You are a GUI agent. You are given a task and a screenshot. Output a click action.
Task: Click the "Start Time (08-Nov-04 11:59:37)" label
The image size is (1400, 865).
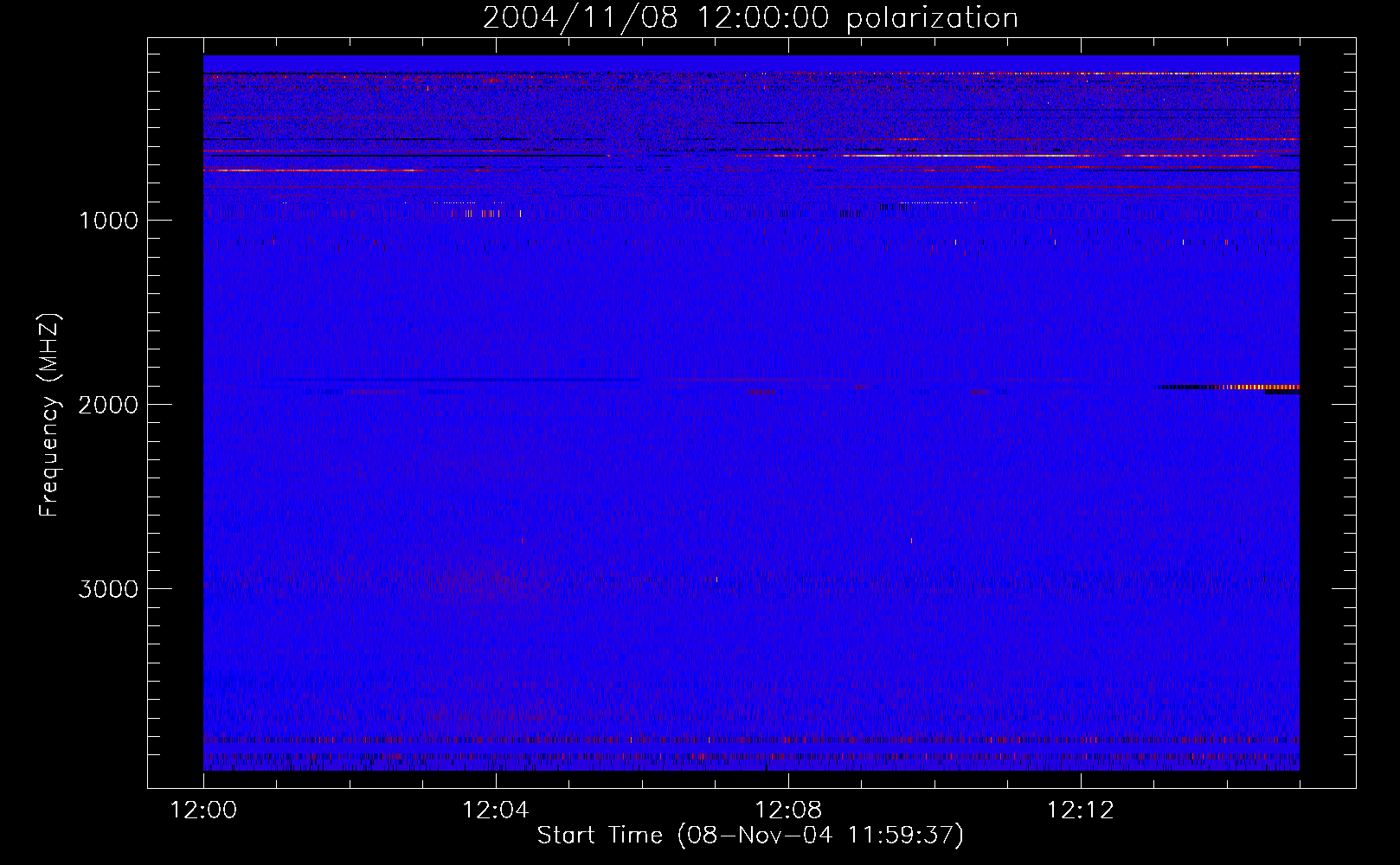click(750, 836)
